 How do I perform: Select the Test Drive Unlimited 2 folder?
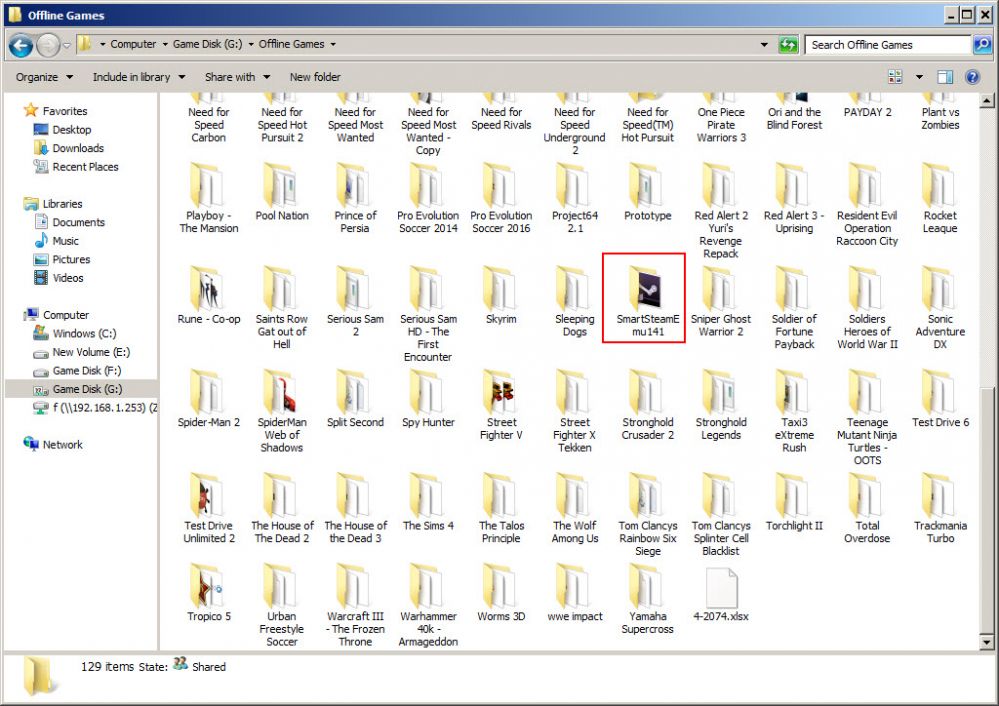(209, 508)
